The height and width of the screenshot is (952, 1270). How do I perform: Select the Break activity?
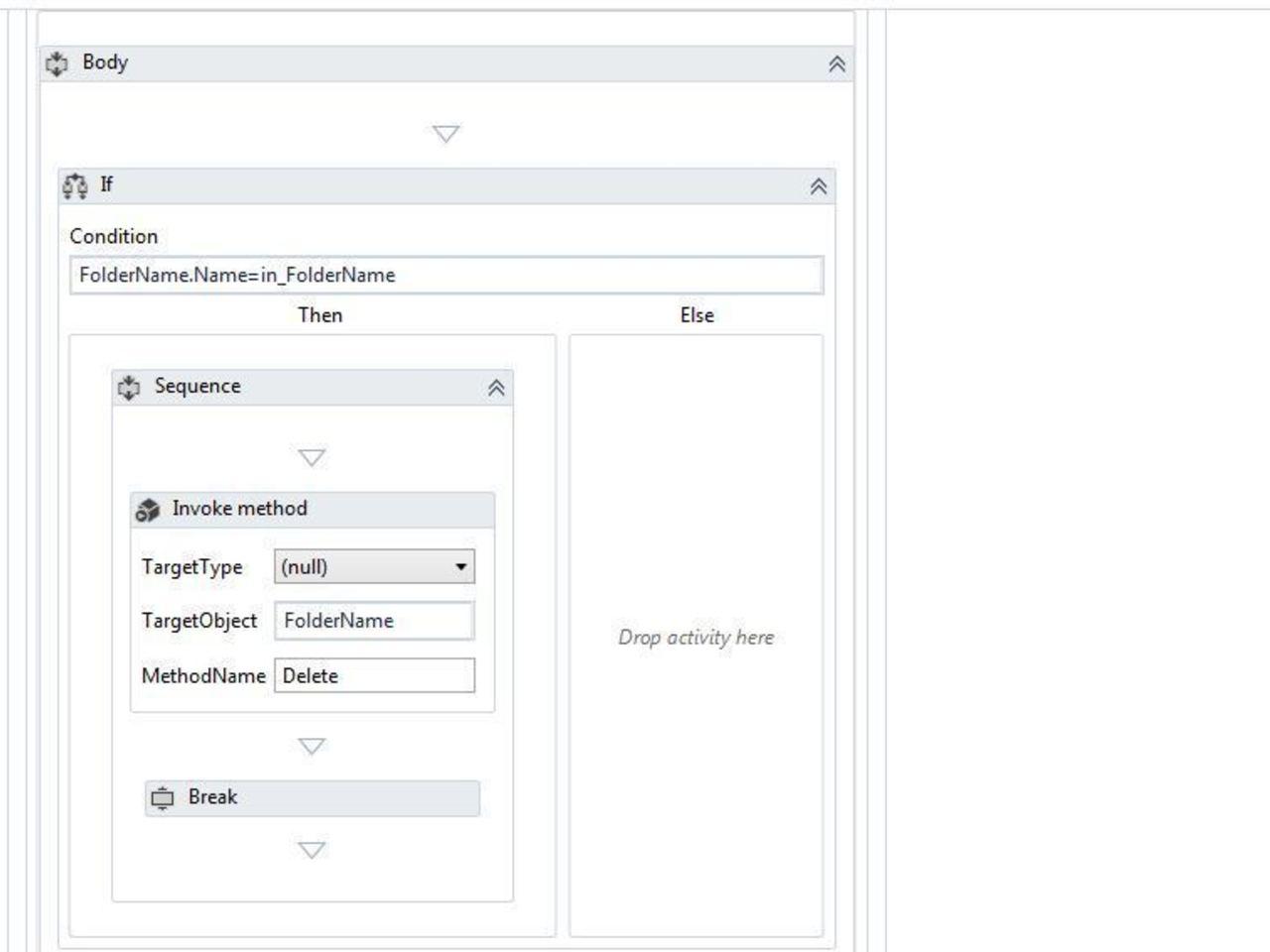pyautogui.click(x=313, y=797)
